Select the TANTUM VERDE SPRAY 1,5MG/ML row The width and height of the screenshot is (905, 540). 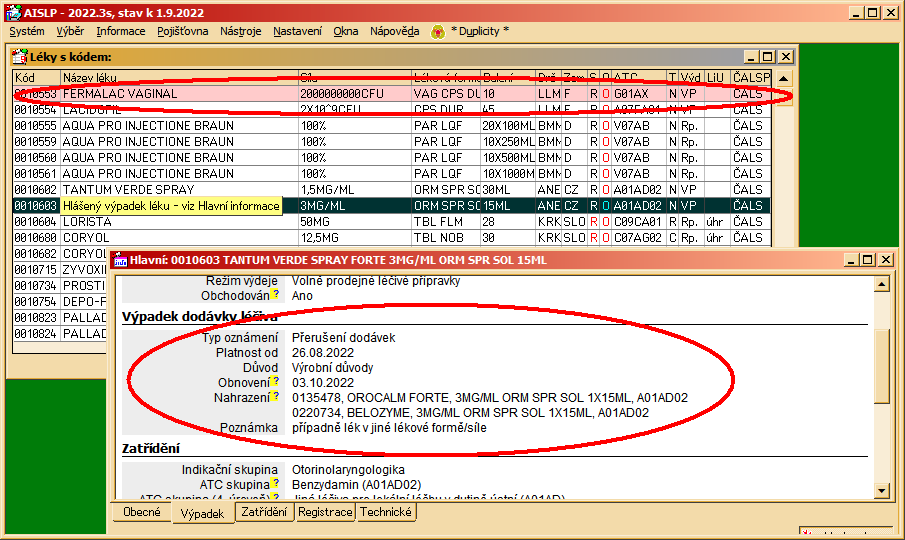(x=391, y=190)
